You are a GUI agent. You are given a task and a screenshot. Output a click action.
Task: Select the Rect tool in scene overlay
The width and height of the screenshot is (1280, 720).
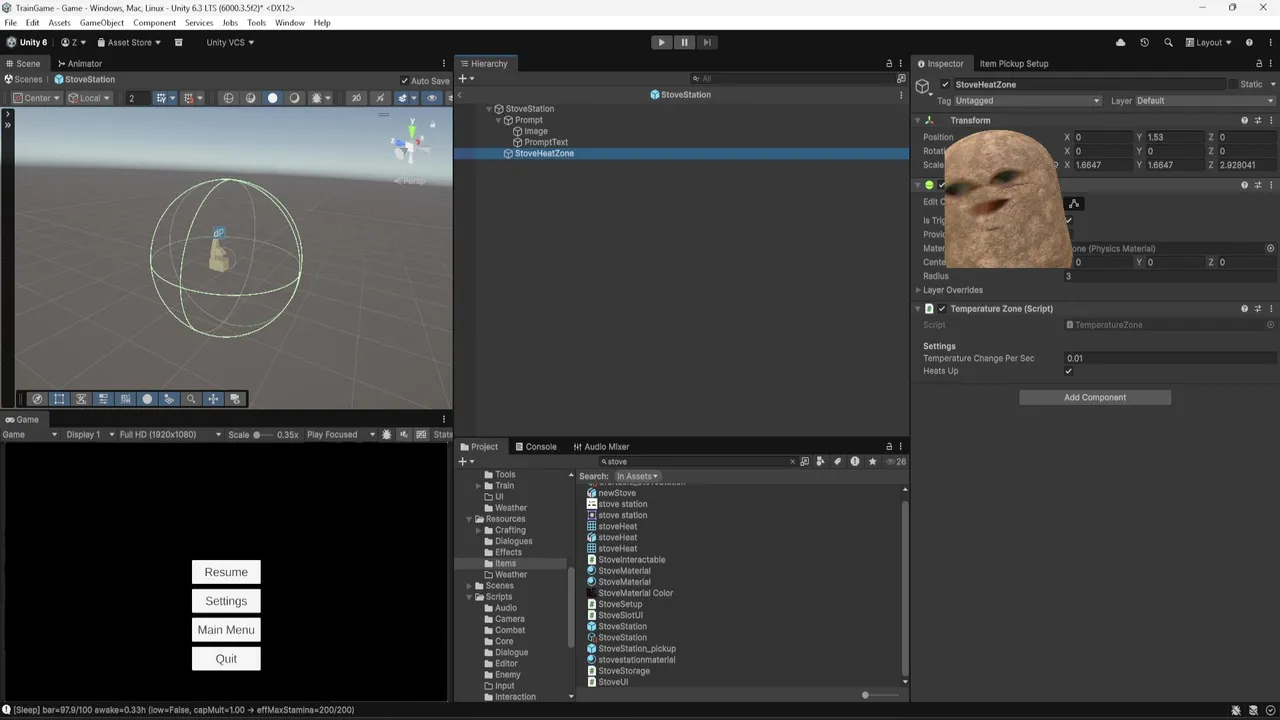[x=59, y=399]
